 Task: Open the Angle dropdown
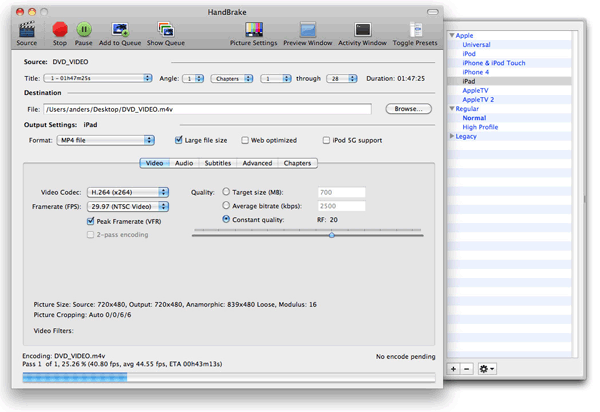(193, 78)
